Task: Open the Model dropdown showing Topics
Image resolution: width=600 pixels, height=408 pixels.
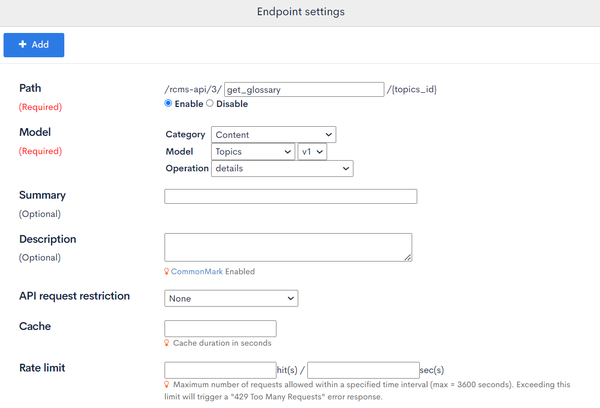Action: tap(253, 152)
